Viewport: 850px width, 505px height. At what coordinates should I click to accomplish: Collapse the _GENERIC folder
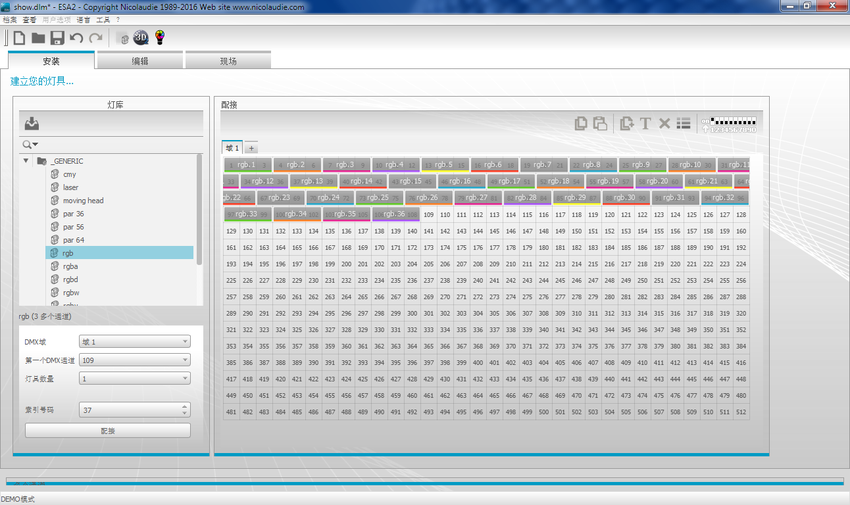pos(25,161)
